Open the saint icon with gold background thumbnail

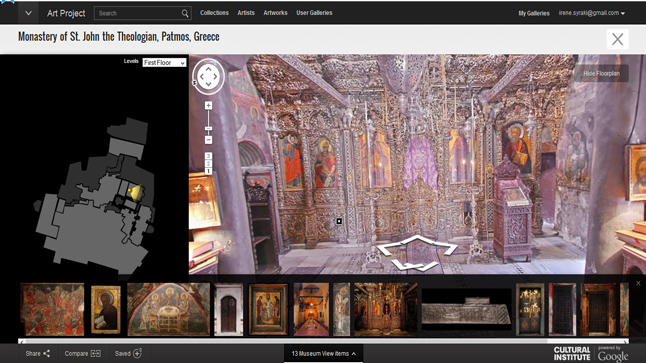coord(106,309)
